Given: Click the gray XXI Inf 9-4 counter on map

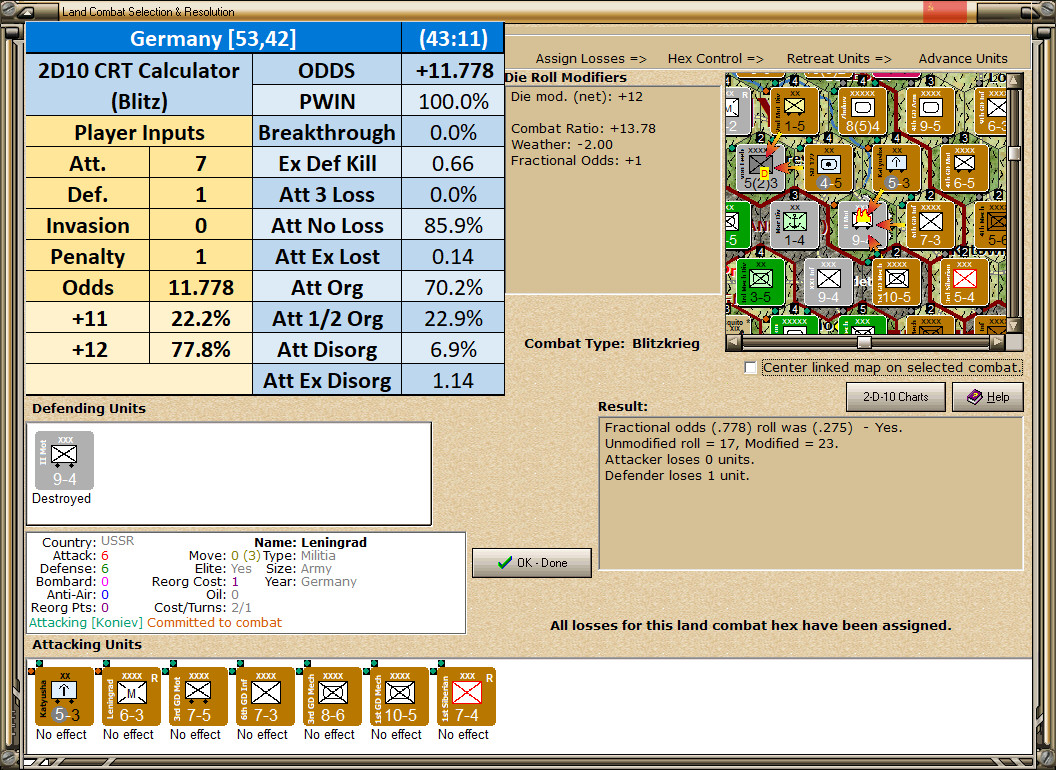Looking at the screenshot, I should pos(829,282).
